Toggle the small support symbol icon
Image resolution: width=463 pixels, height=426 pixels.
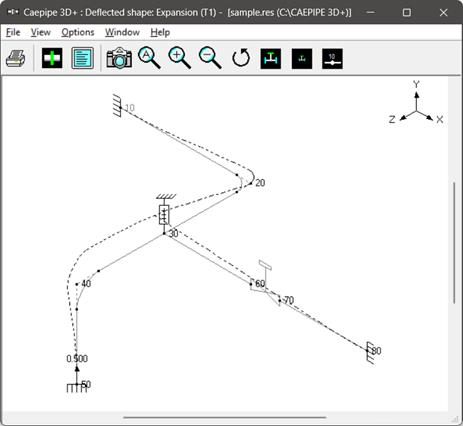tap(302, 59)
